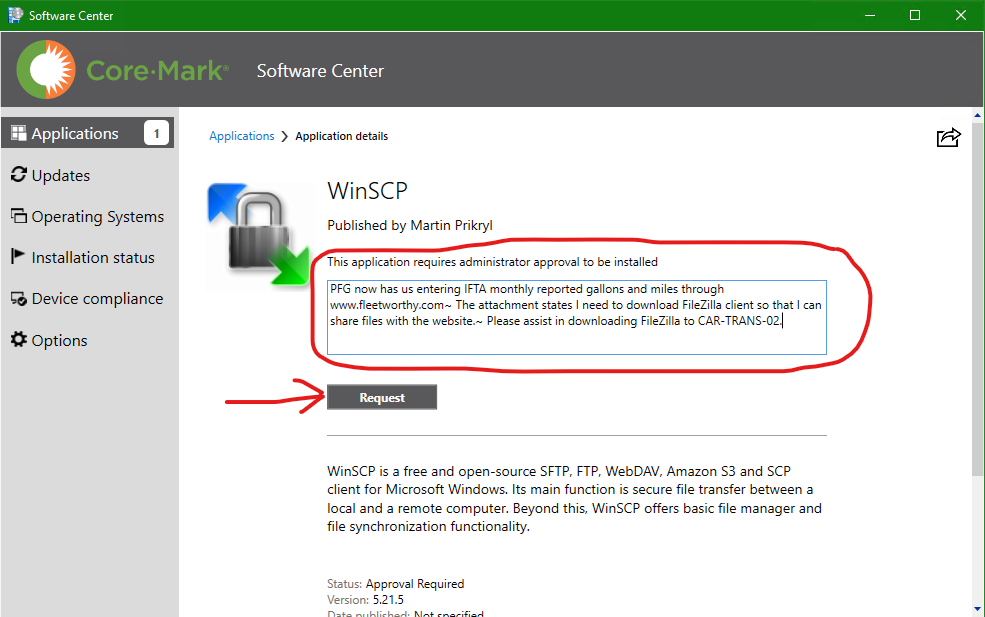Click the Installation status flag icon
The image size is (985, 617).
point(18,256)
